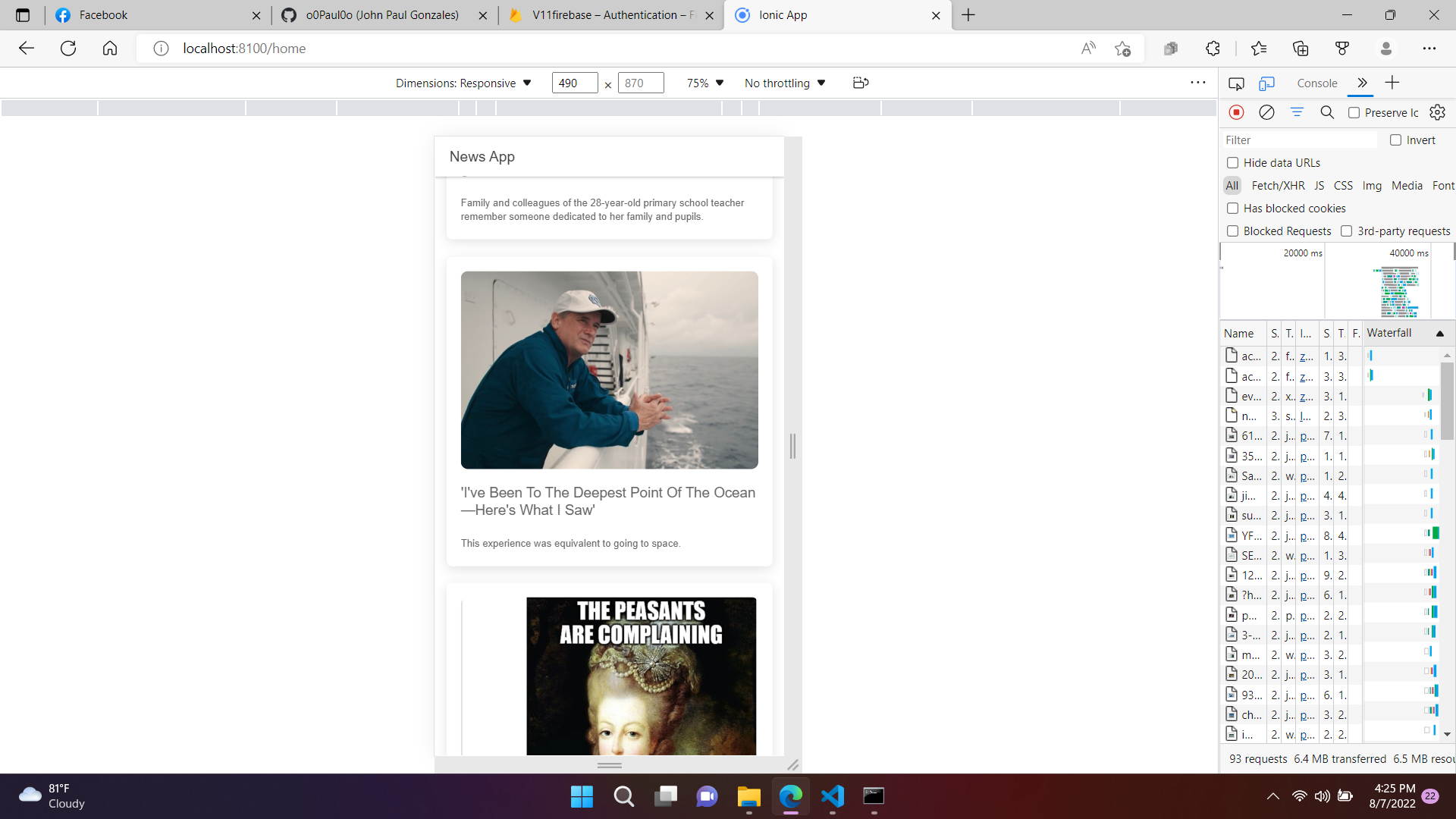Open Dimensions Responsive dropdown
The width and height of the screenshot is (1456, 819).
tap(463, 83)
